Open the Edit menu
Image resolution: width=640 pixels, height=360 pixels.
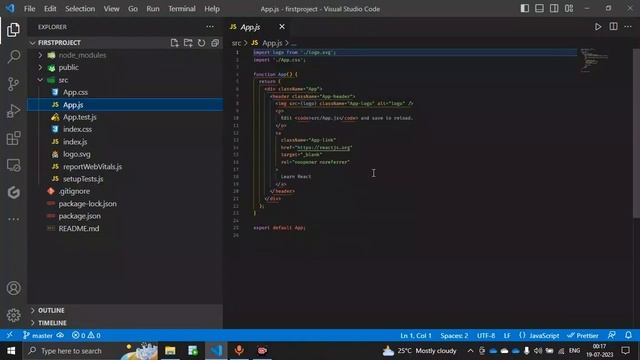[50, 9]
